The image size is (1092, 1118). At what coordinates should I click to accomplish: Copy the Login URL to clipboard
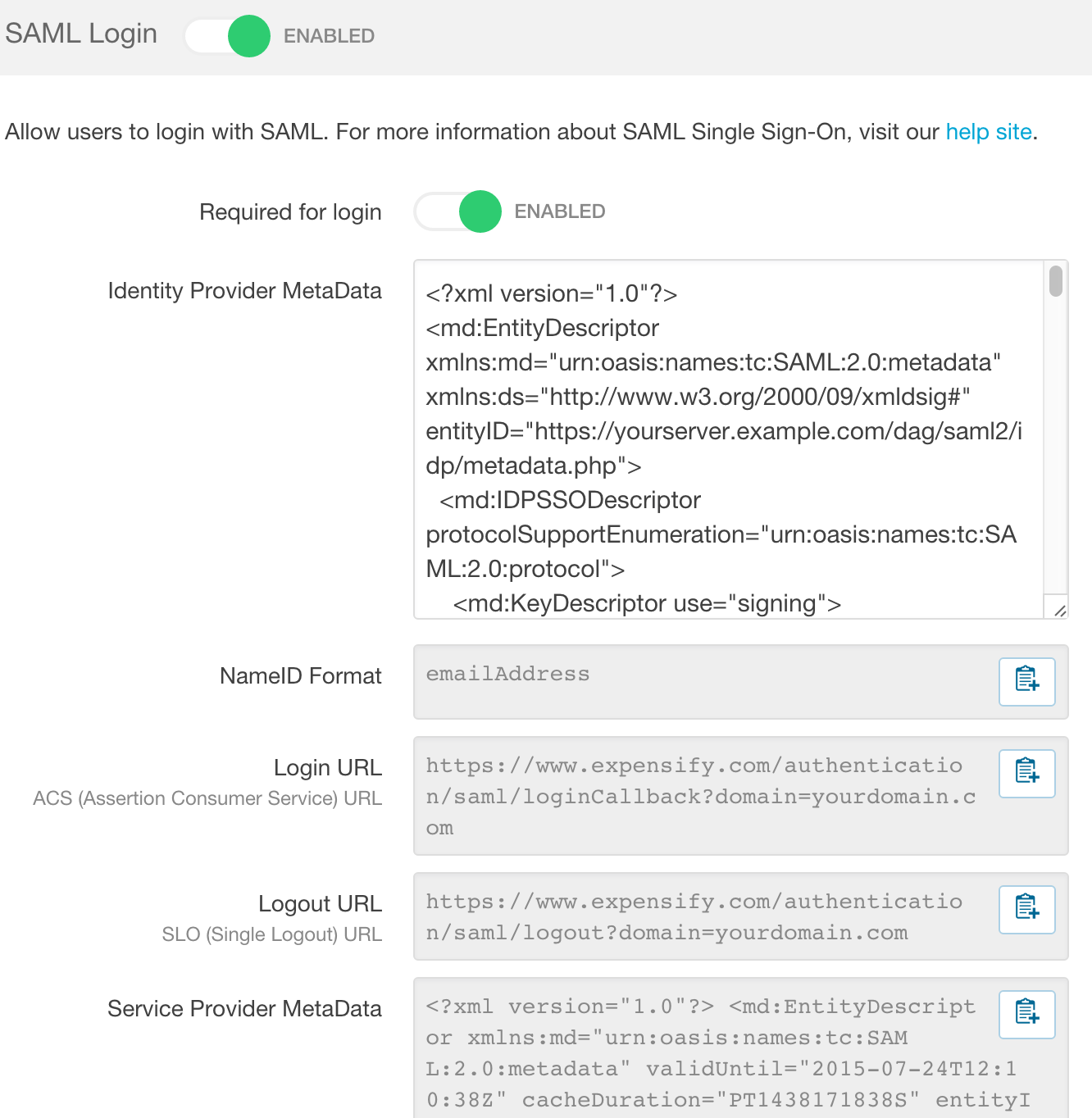pyautogui.click(x=1026, y=774)
